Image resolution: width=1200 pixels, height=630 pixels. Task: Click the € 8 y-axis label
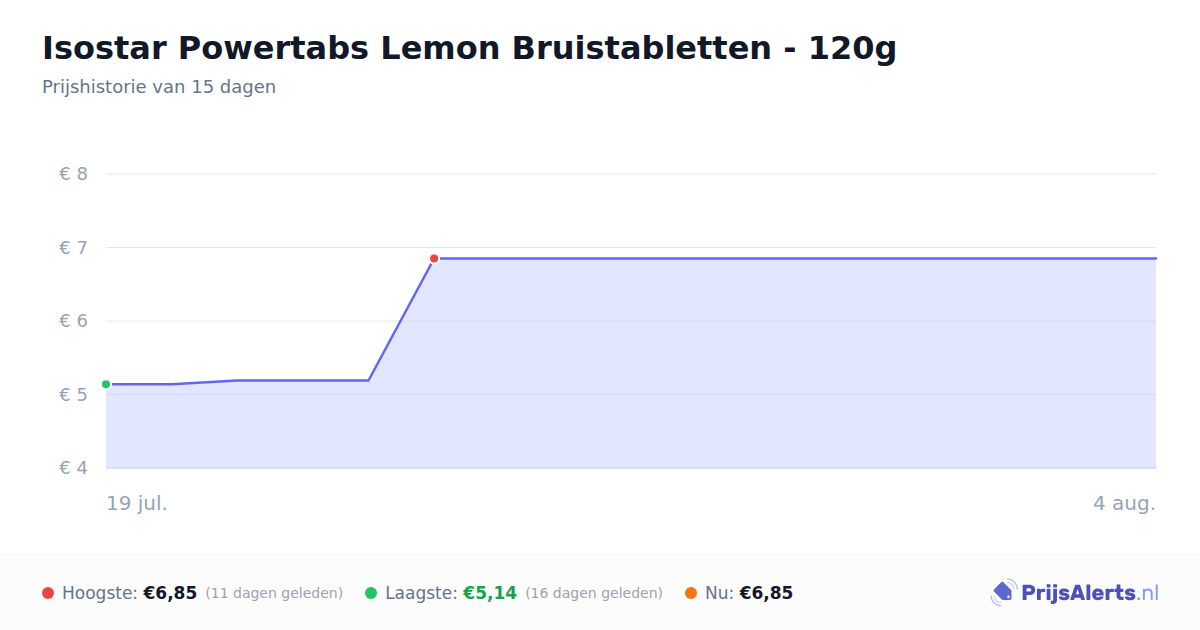click(73, 174)
